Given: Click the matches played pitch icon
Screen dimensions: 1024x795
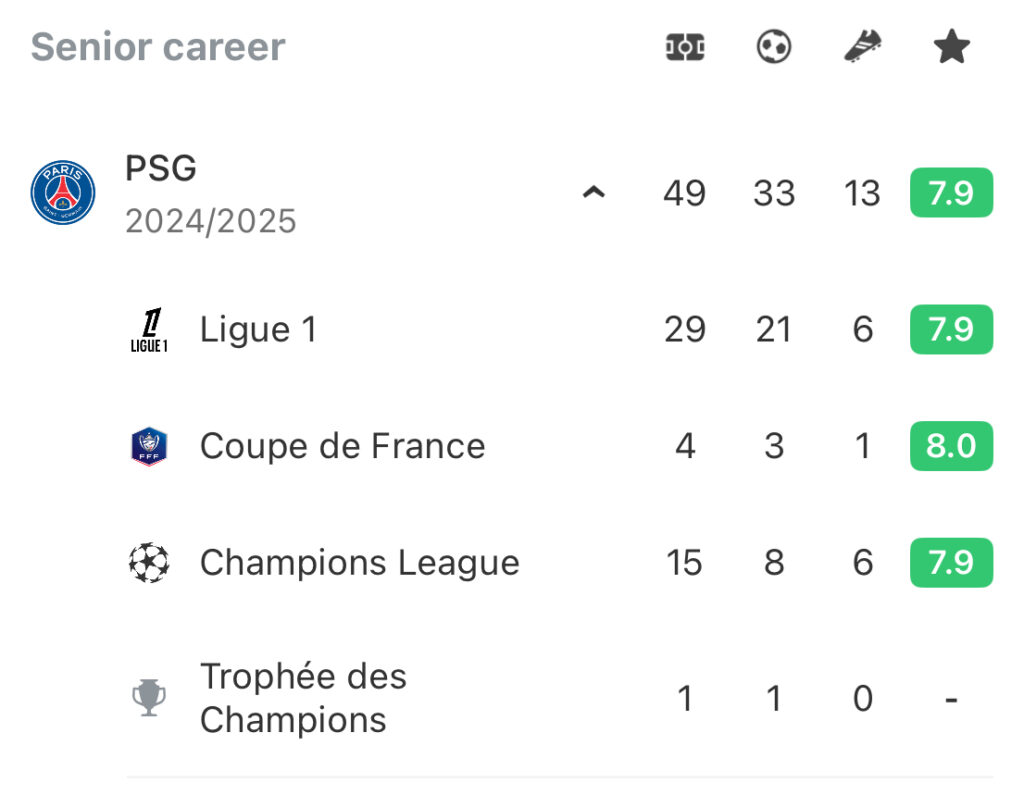Looking at the screenshot, I should tap(684, 47).
